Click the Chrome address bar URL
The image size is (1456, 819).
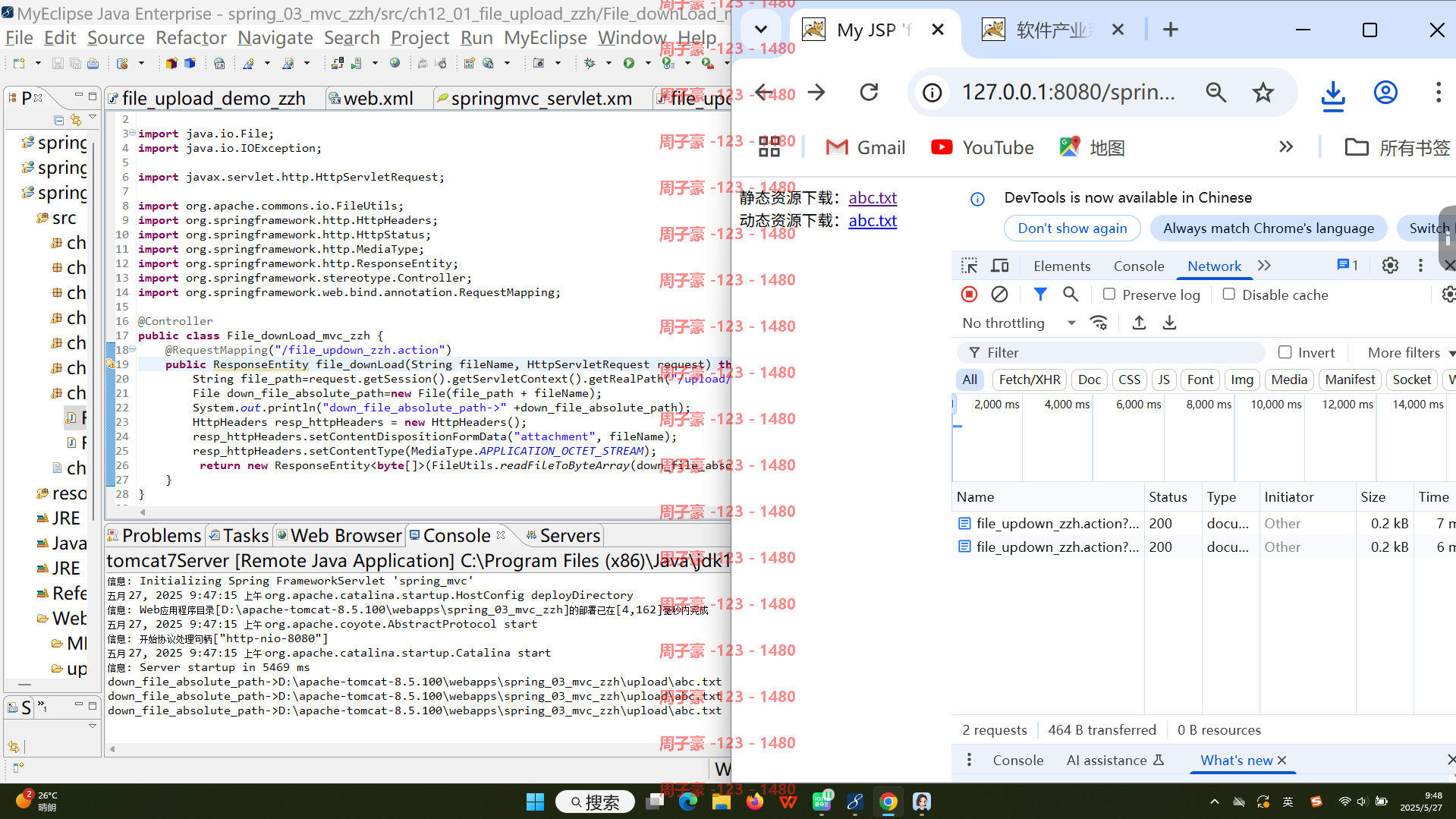point(1068,93)
